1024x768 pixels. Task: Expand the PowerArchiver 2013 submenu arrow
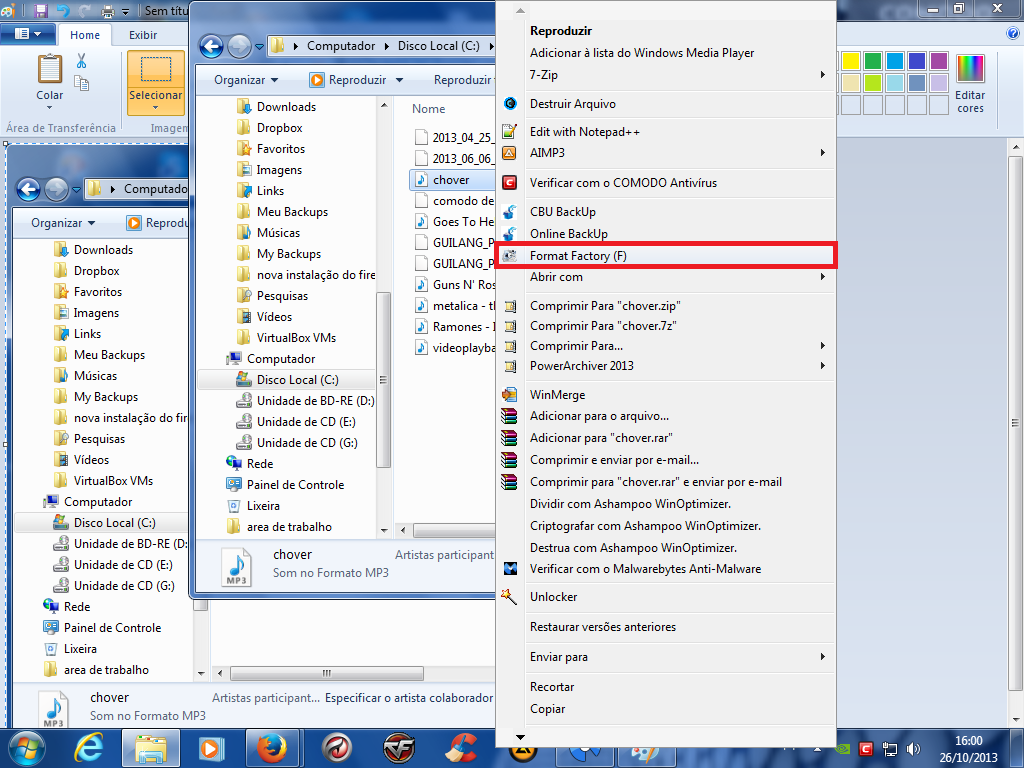pyautogui.click(x=822, y=366)
